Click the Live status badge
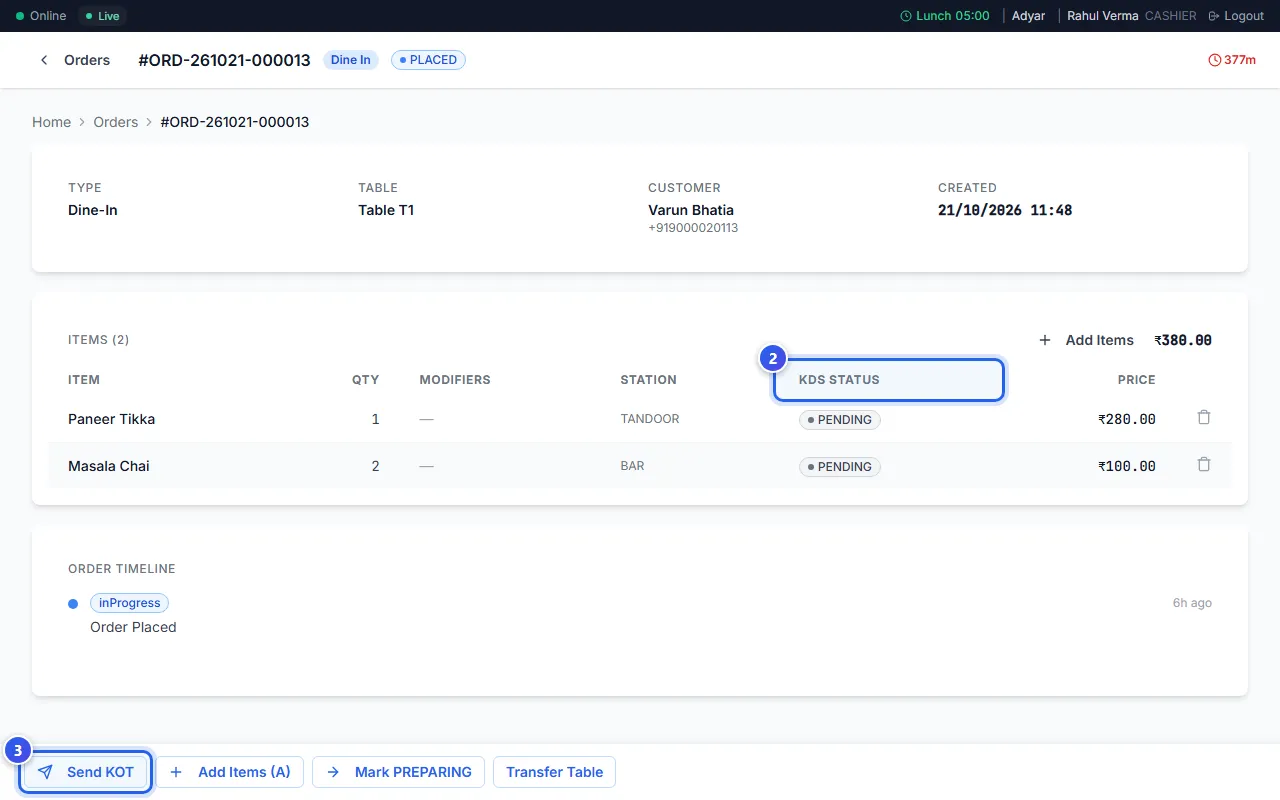Screen dimensions: 1280x800 coord(102,16)
